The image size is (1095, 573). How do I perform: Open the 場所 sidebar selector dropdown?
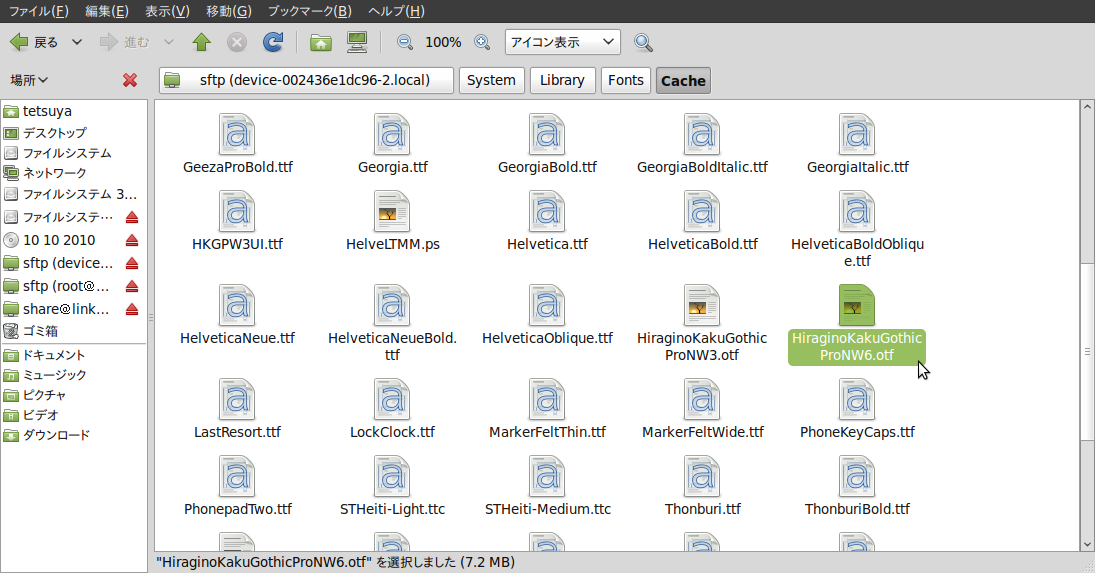pyautogui.click(x=29, y=80)
